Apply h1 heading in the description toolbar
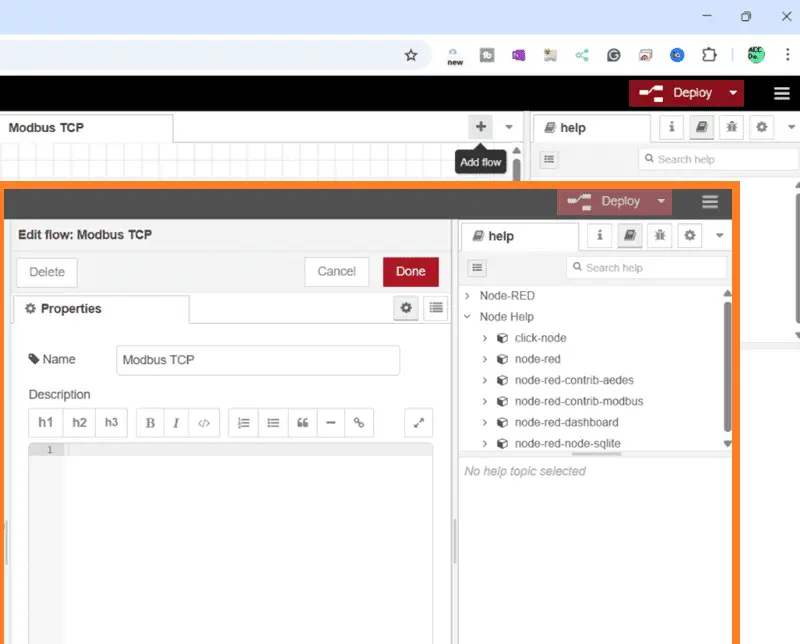This screenshot has height=644, width=800. pyautogui.click(x=45, y=423)
